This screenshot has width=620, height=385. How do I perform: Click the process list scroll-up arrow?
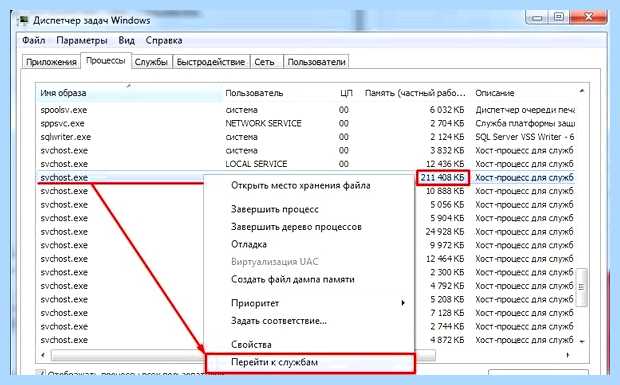coord(582,91)
